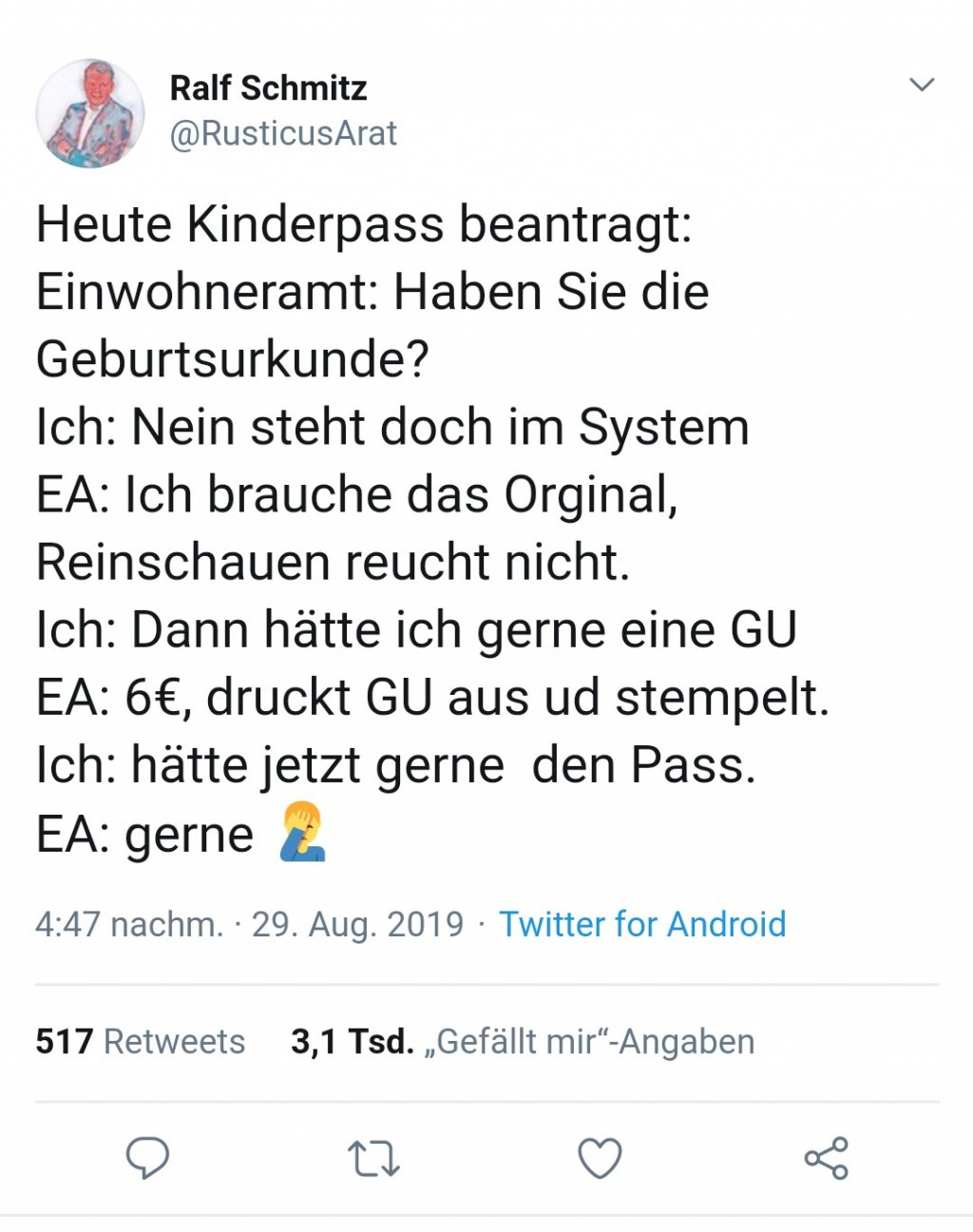
Task: Click the line 'Reinschauen reucht nicht.'
Action: click(333, 563)
